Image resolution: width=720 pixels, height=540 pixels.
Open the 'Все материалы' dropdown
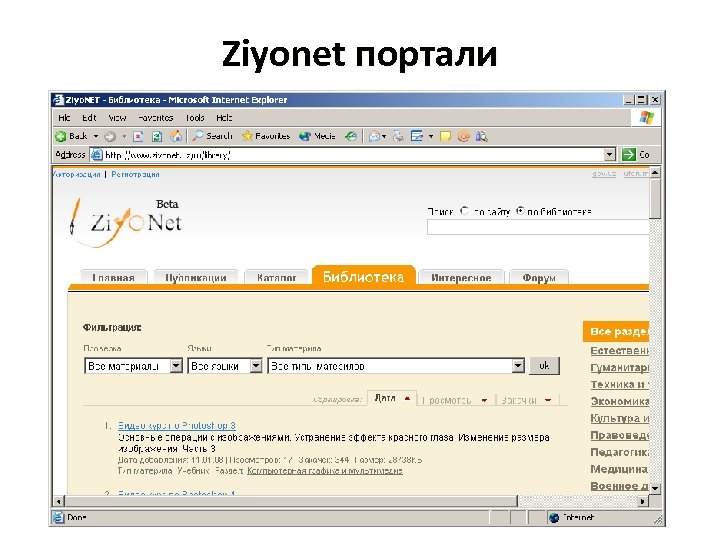(x=133, y=366)
